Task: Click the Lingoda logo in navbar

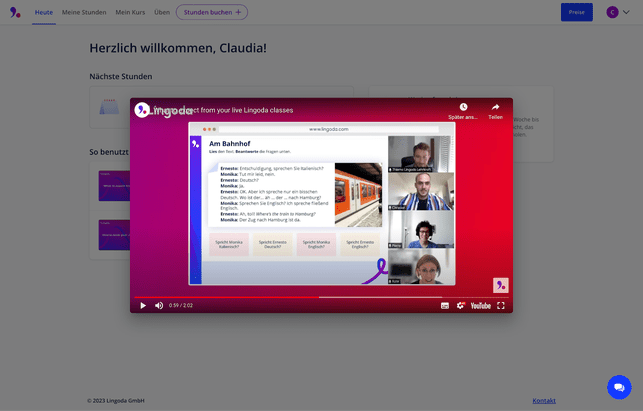Action: [x=16, y=12]
